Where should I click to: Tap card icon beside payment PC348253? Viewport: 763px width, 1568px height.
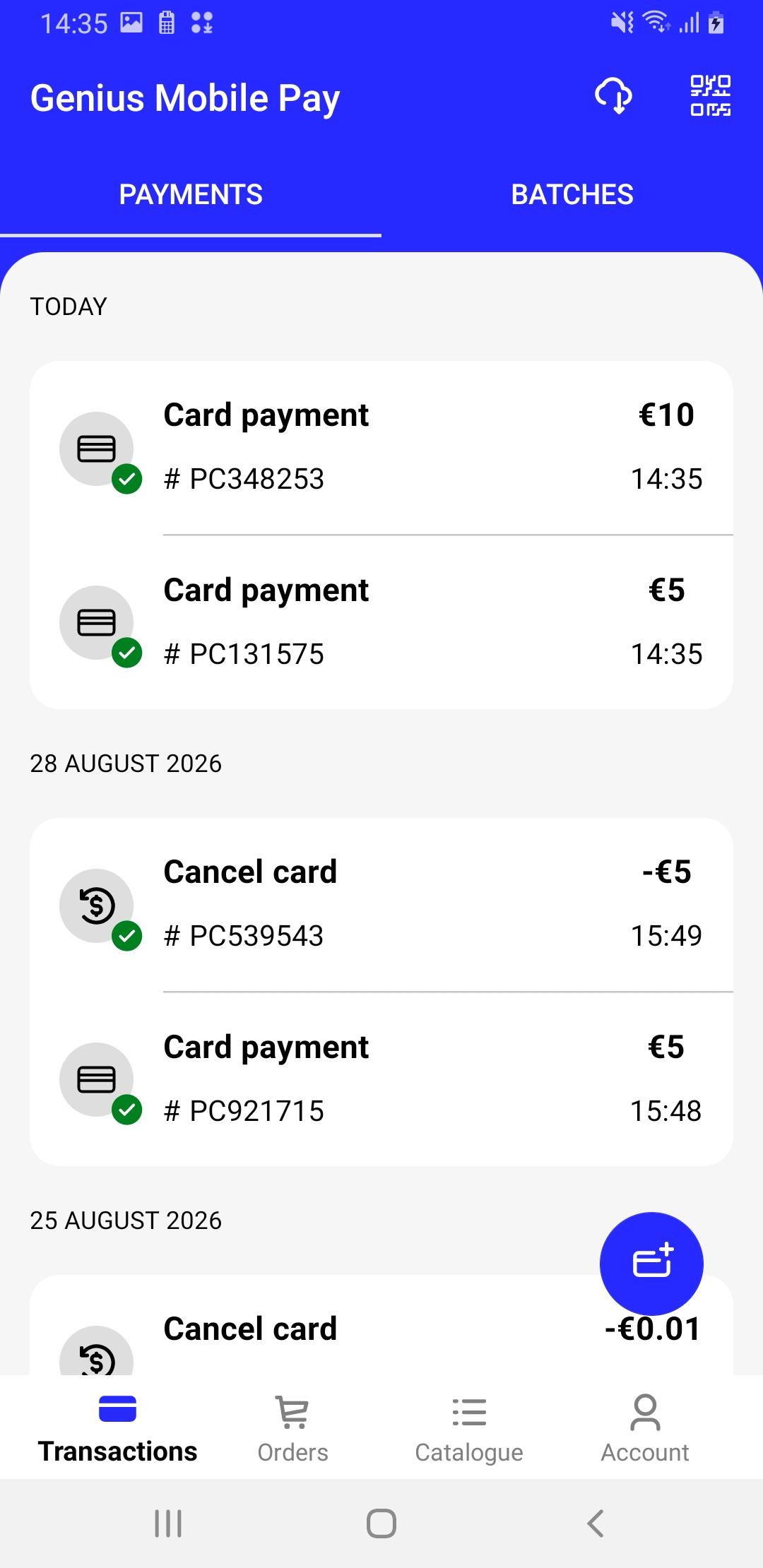click(x=97, y=449)
